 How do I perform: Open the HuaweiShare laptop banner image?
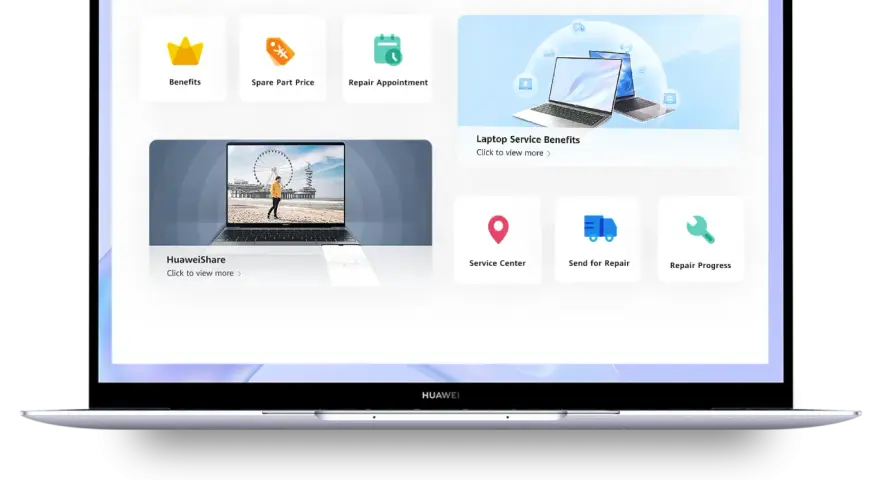point(290,193)
